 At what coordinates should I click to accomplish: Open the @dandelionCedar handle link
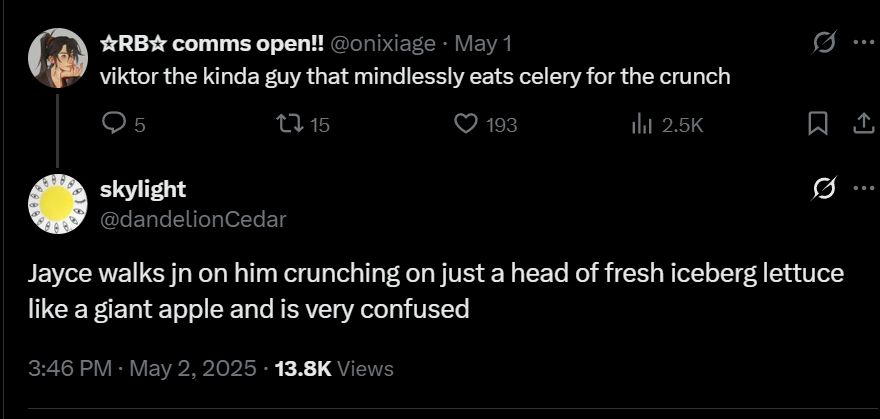click(193, 219)
